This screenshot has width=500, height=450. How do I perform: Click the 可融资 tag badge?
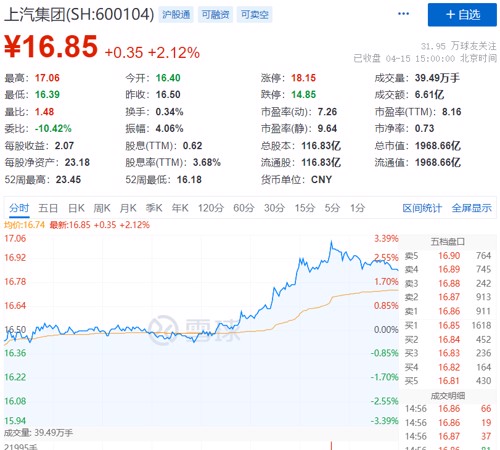point(215,15)
